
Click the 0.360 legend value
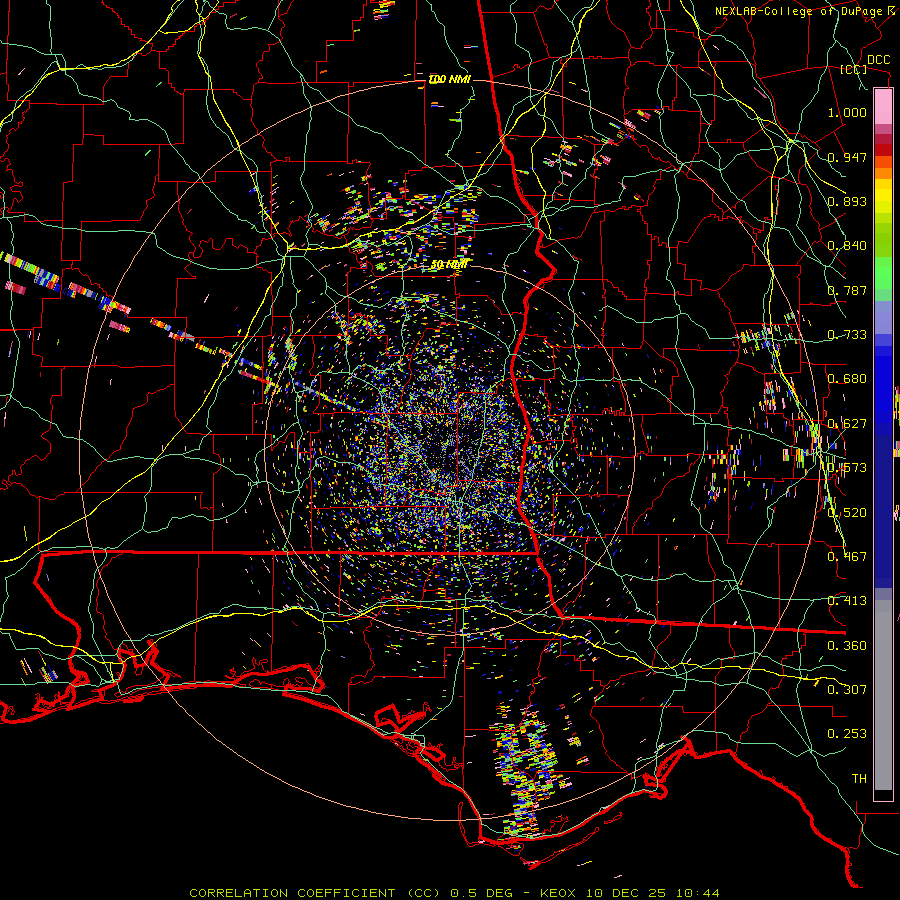tap(847, 646)
